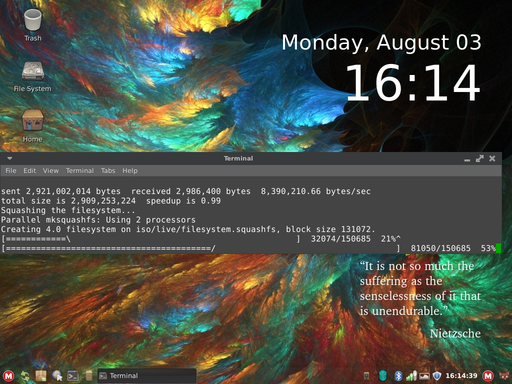Open the network signal tray icon
Viewport: 512px width, 384px height.
click(411, 376)
